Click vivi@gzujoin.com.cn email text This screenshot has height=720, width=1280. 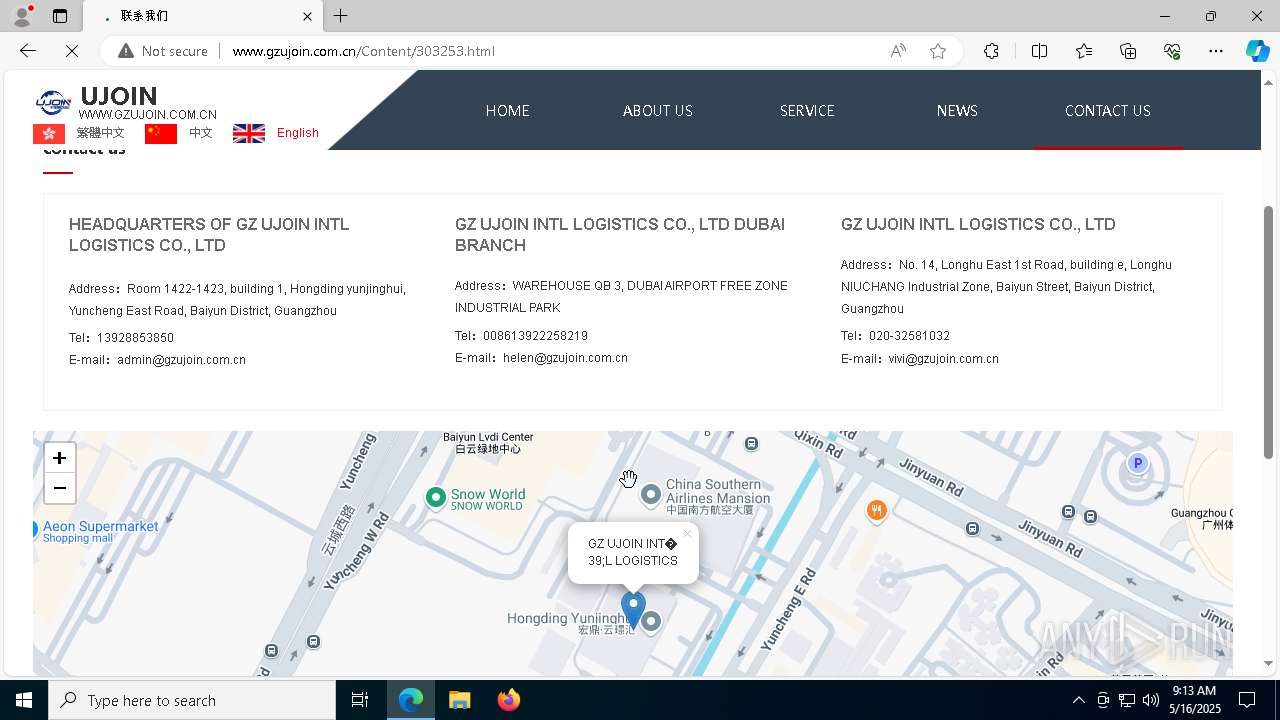point(944,359)
